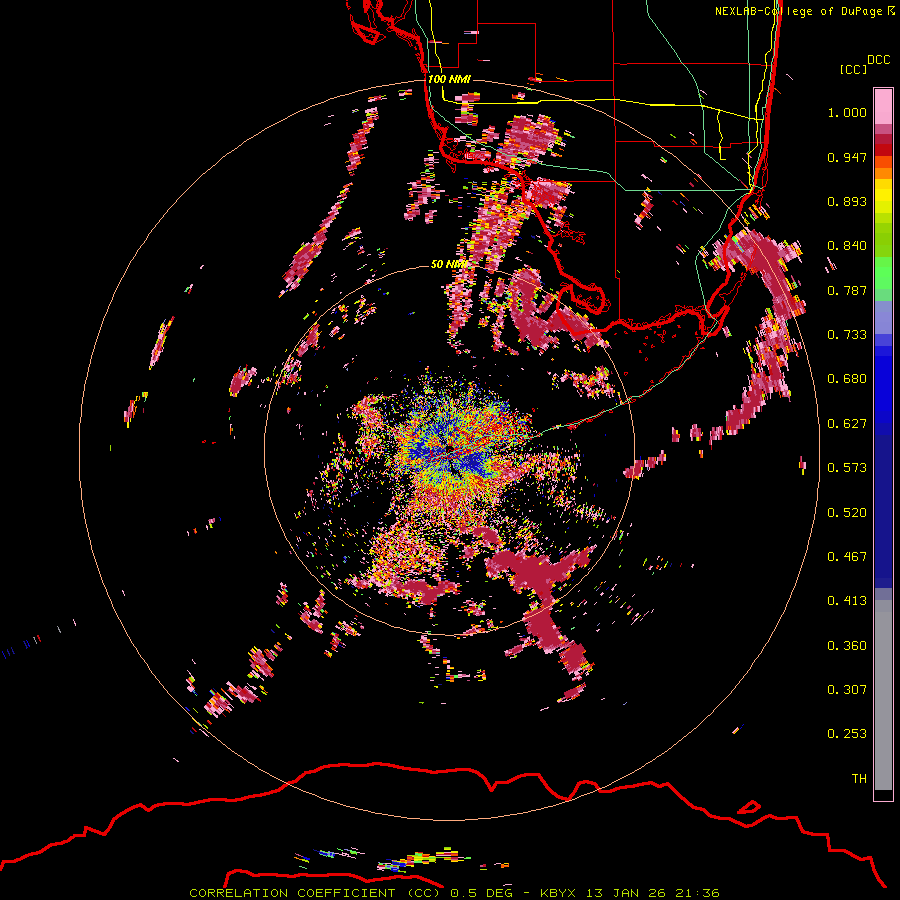Viewport: 900px width, 900px height.
Task: Click the 0.413 scale value
Action: [847, 601]
